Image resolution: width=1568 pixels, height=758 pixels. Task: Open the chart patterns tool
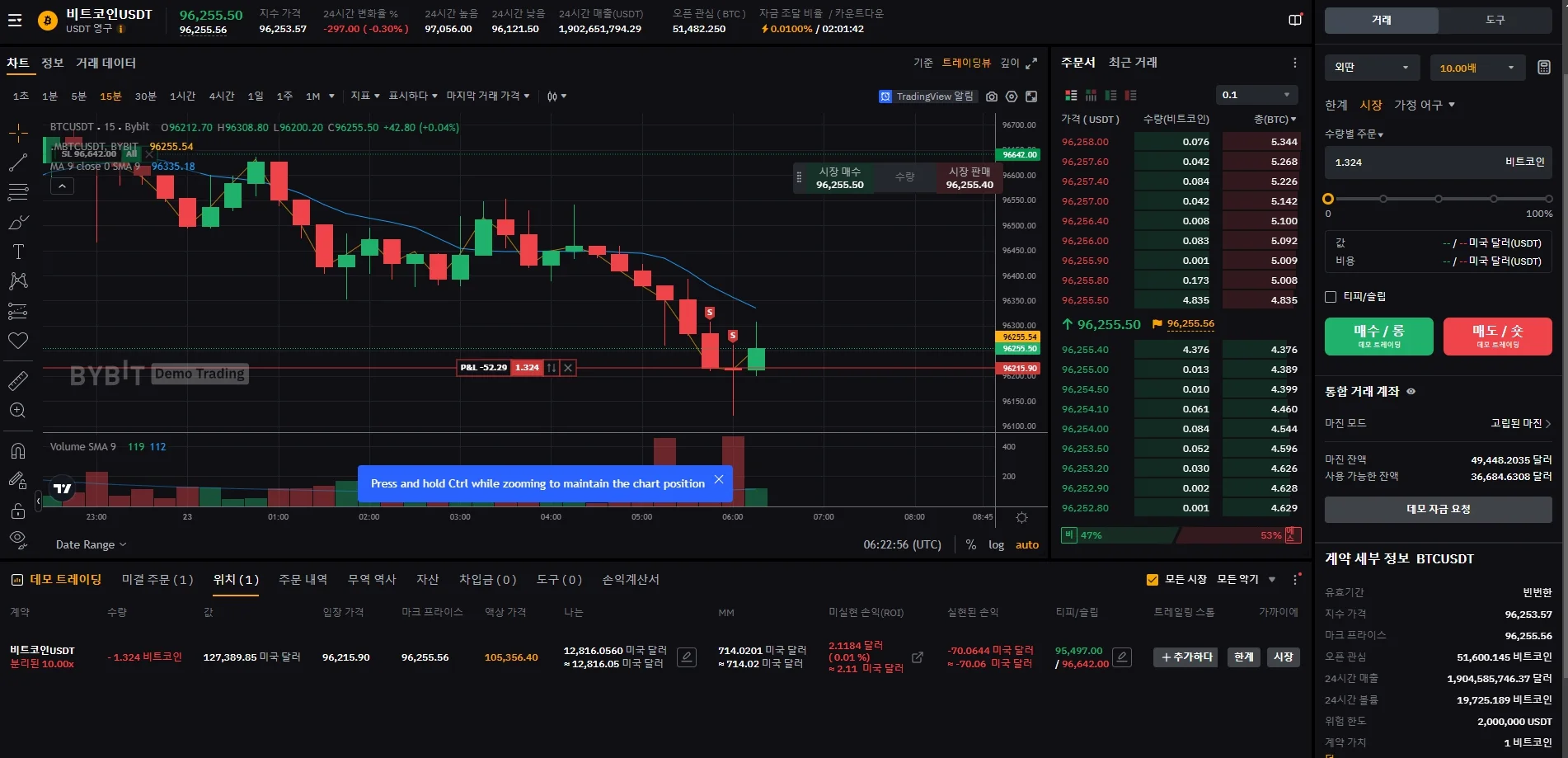[18, 281]
